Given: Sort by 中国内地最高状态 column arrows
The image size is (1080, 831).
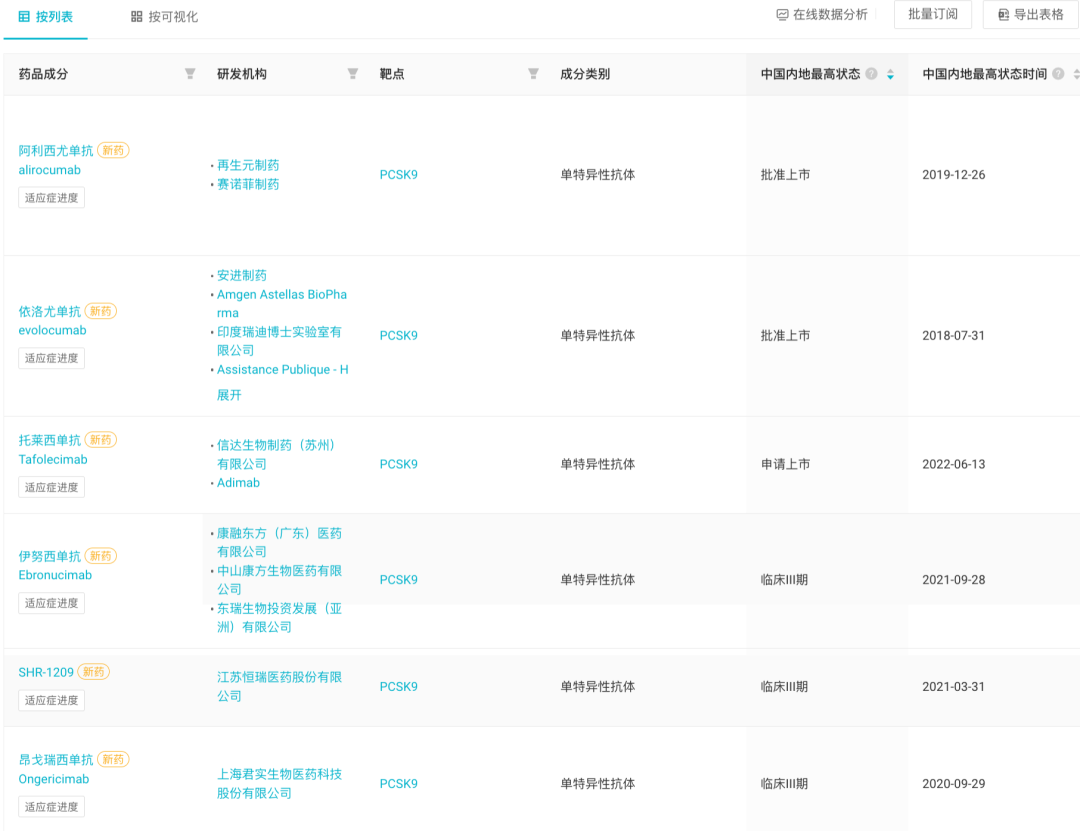Looking at the screenshot, I should [x=891, y=74].
